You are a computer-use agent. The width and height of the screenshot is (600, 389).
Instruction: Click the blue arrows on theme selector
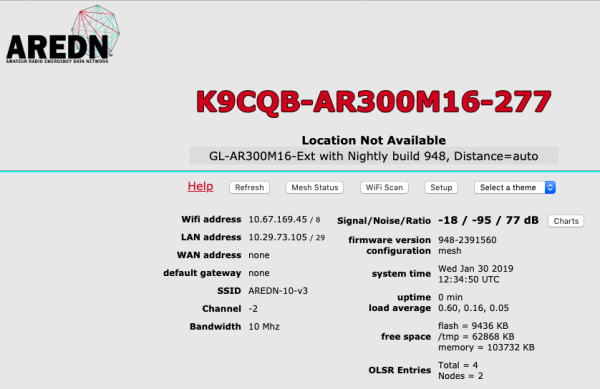[550, 187]
